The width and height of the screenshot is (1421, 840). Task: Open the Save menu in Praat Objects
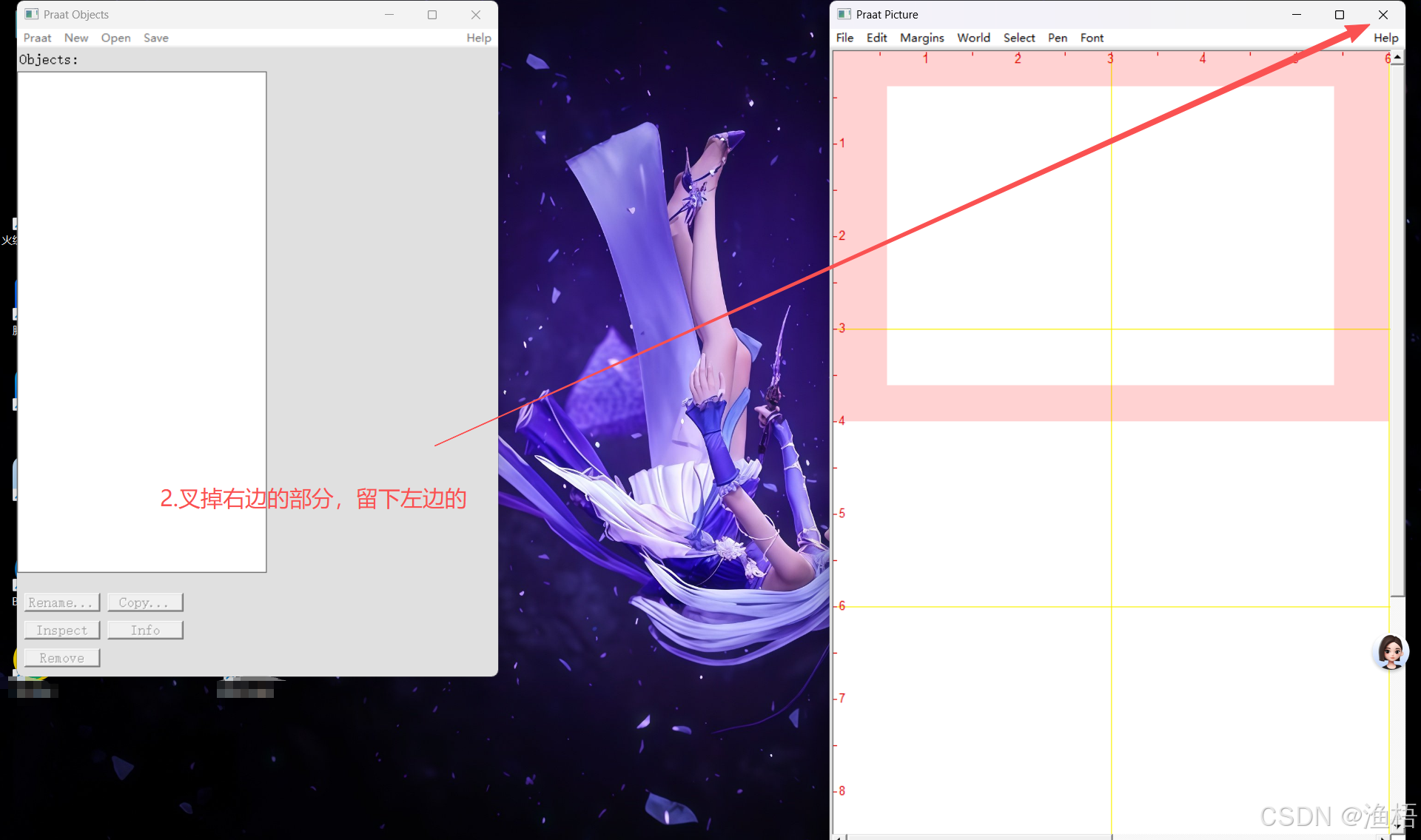point(155,38)
